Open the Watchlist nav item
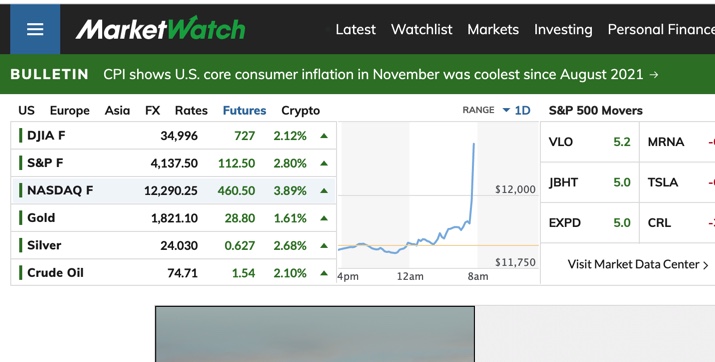Screen dimensions: 715x362 pyautogui.click(x=421, y=30)
